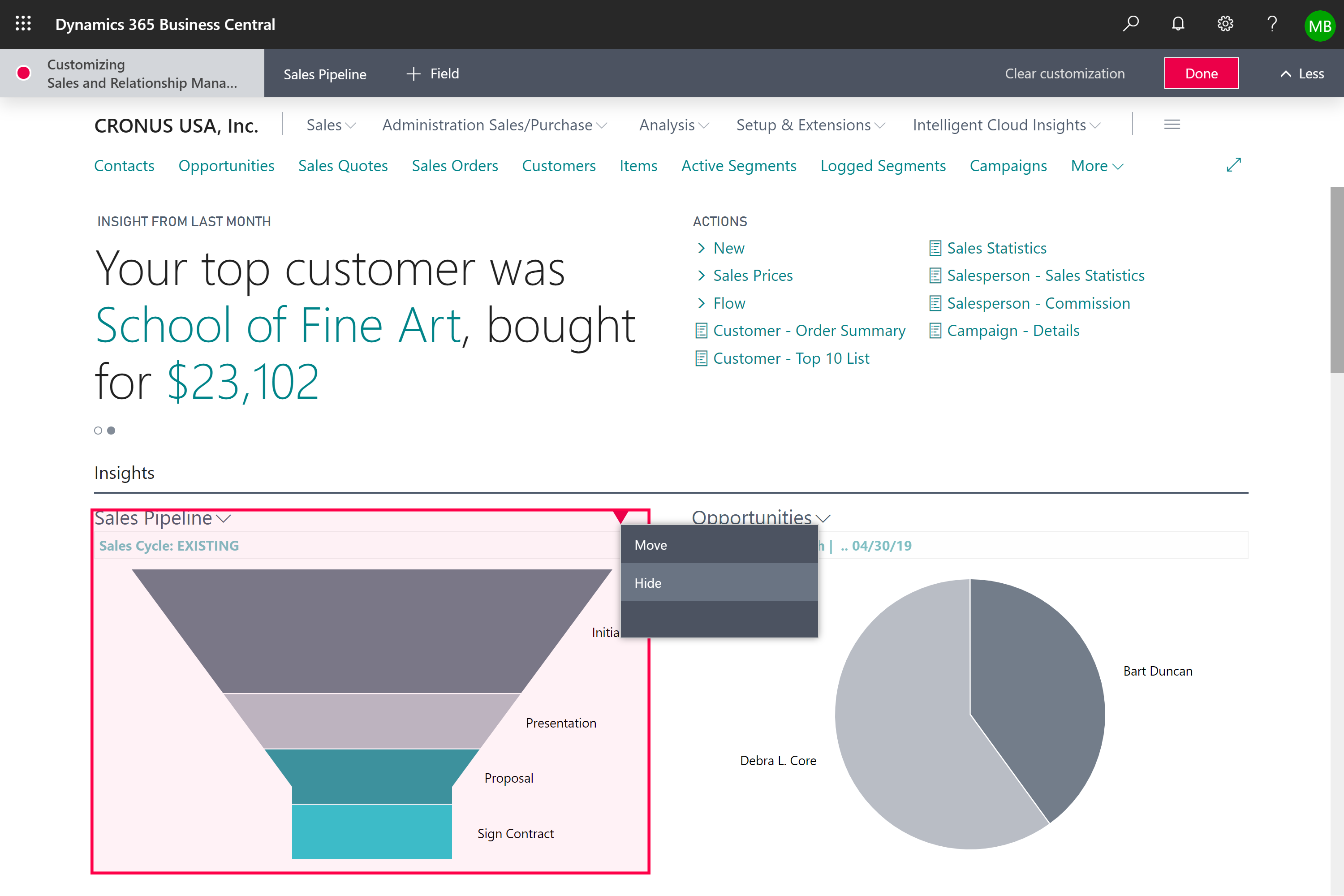Click Clear customization
The image size is (1344, 896).
(1064, 74)
